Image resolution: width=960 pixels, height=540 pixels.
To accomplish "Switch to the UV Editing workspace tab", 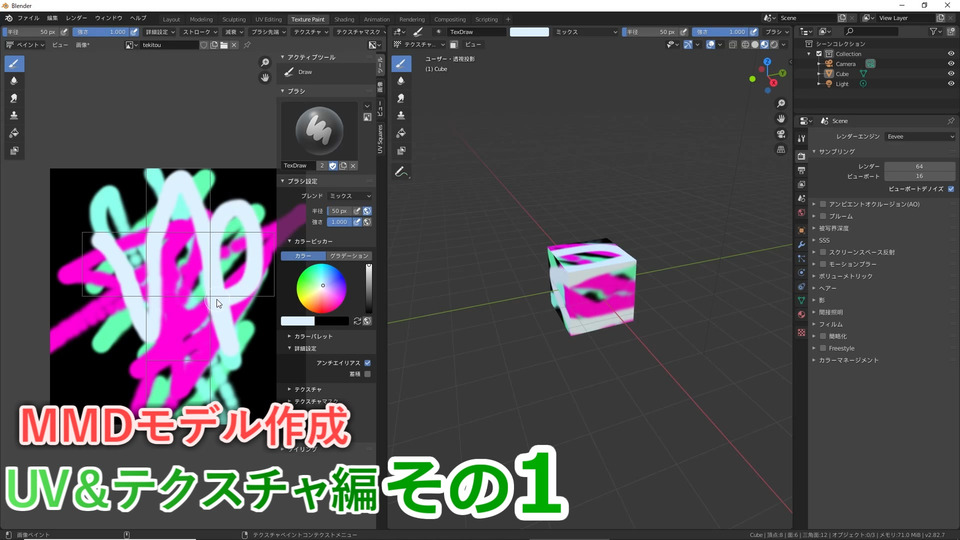I will [268, 19].
